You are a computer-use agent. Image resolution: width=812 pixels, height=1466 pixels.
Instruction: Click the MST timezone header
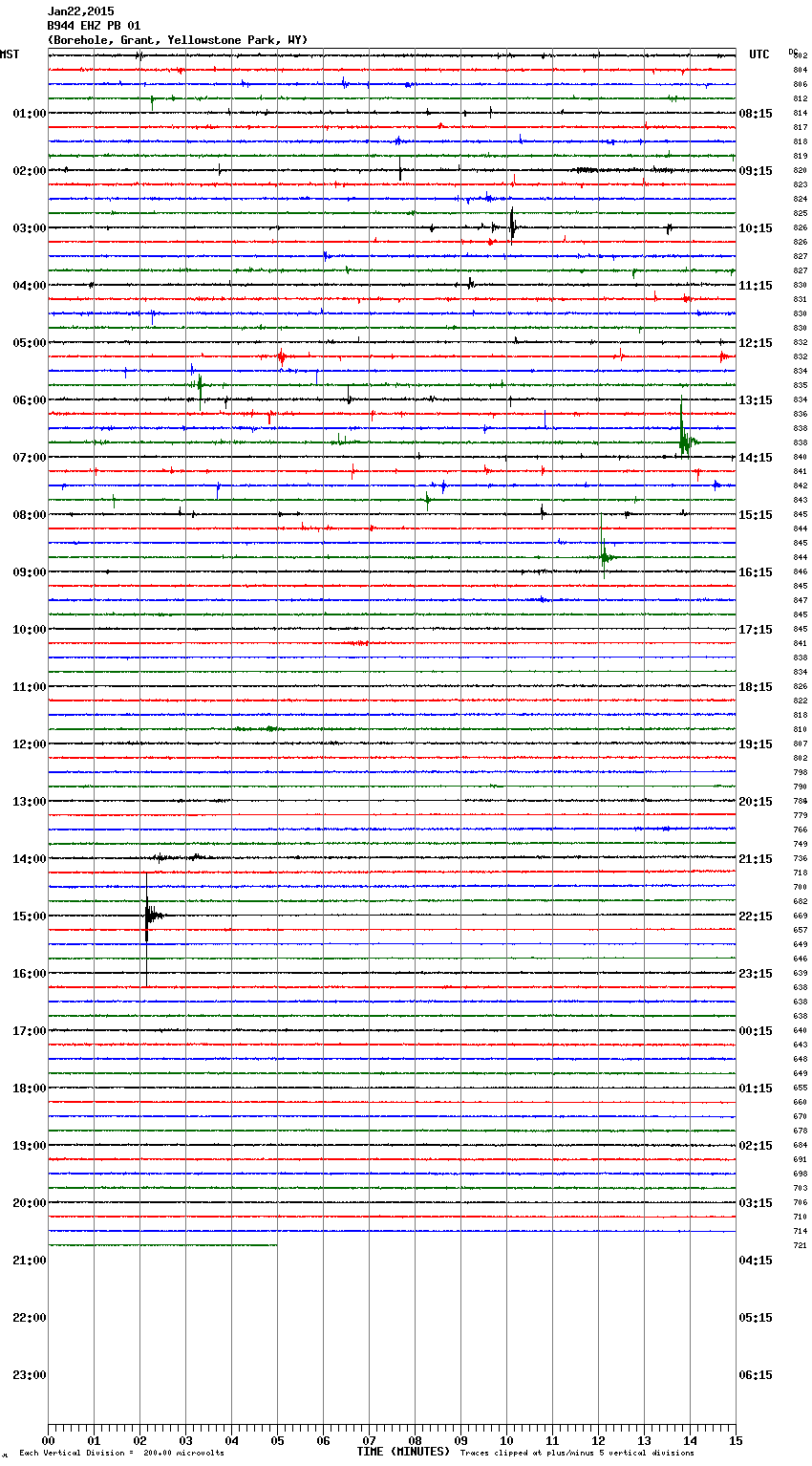point(10,54)
